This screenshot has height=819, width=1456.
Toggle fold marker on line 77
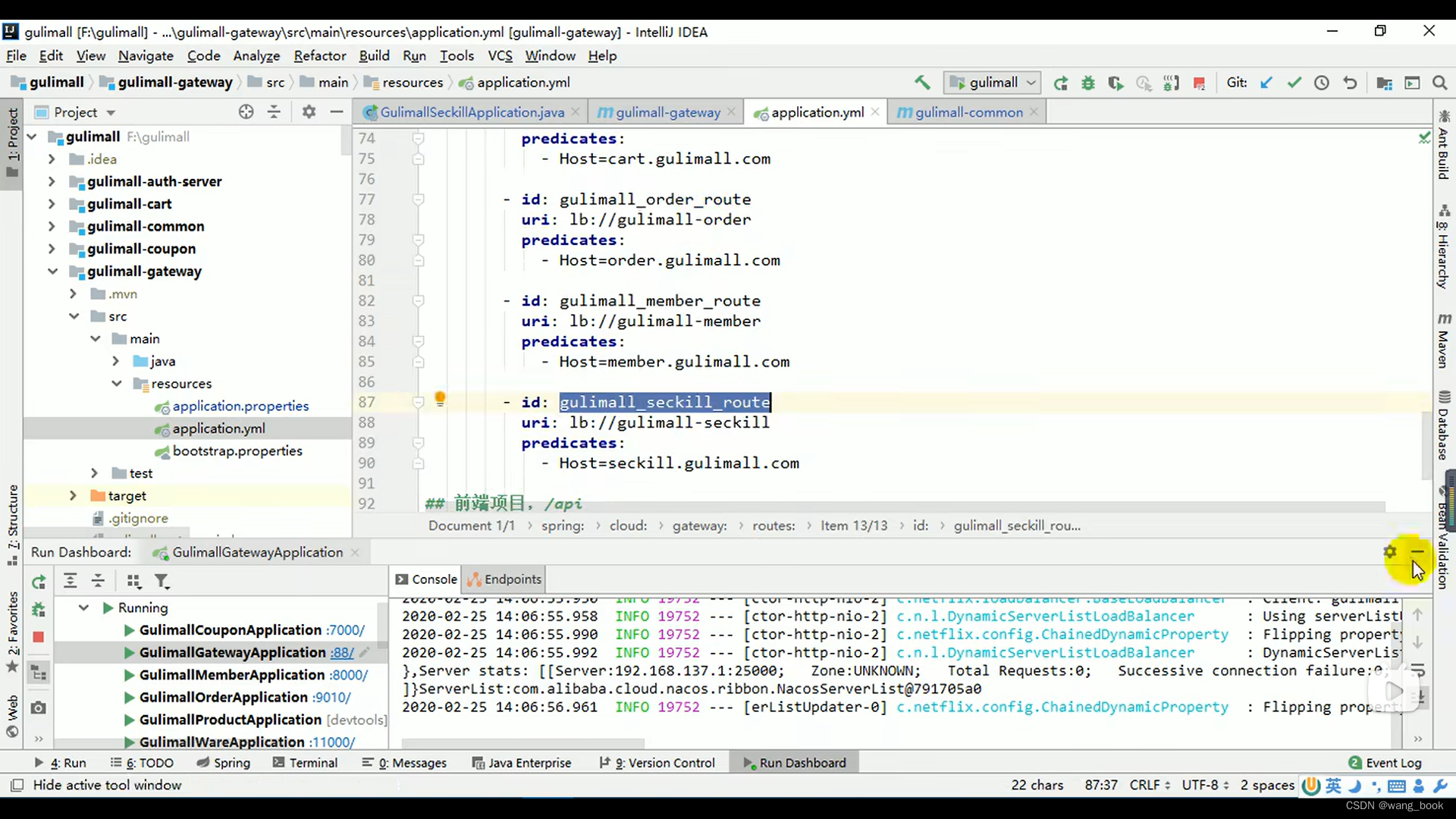[x=418, y=199]
